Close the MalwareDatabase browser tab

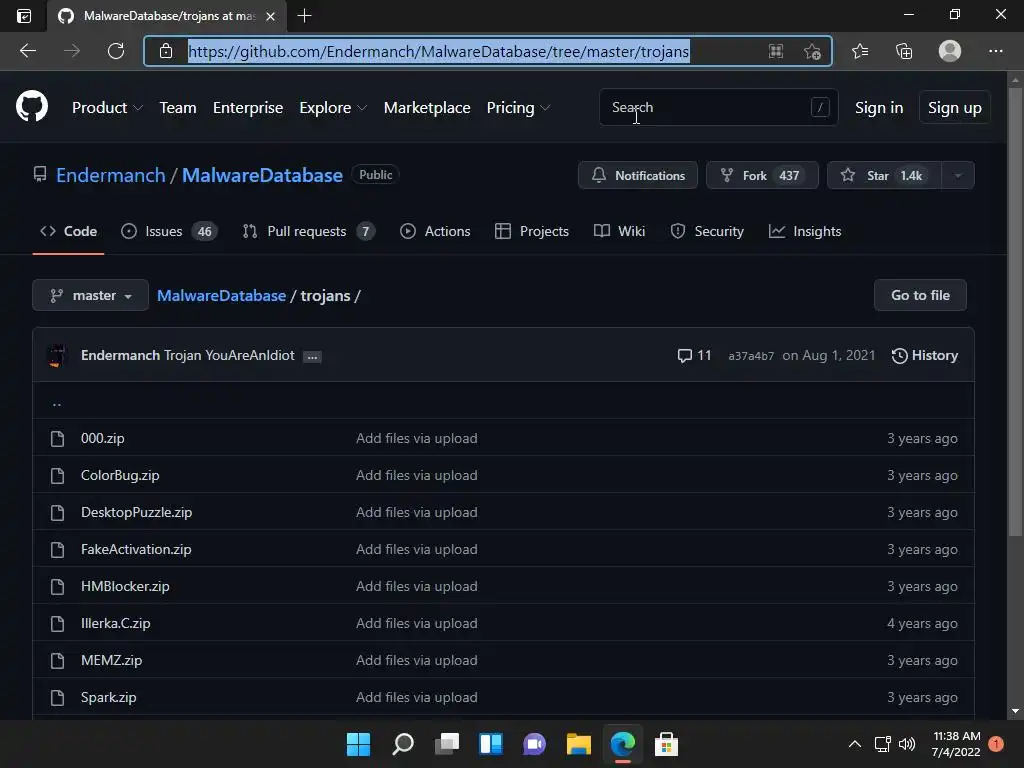click(x=270, y=16)
